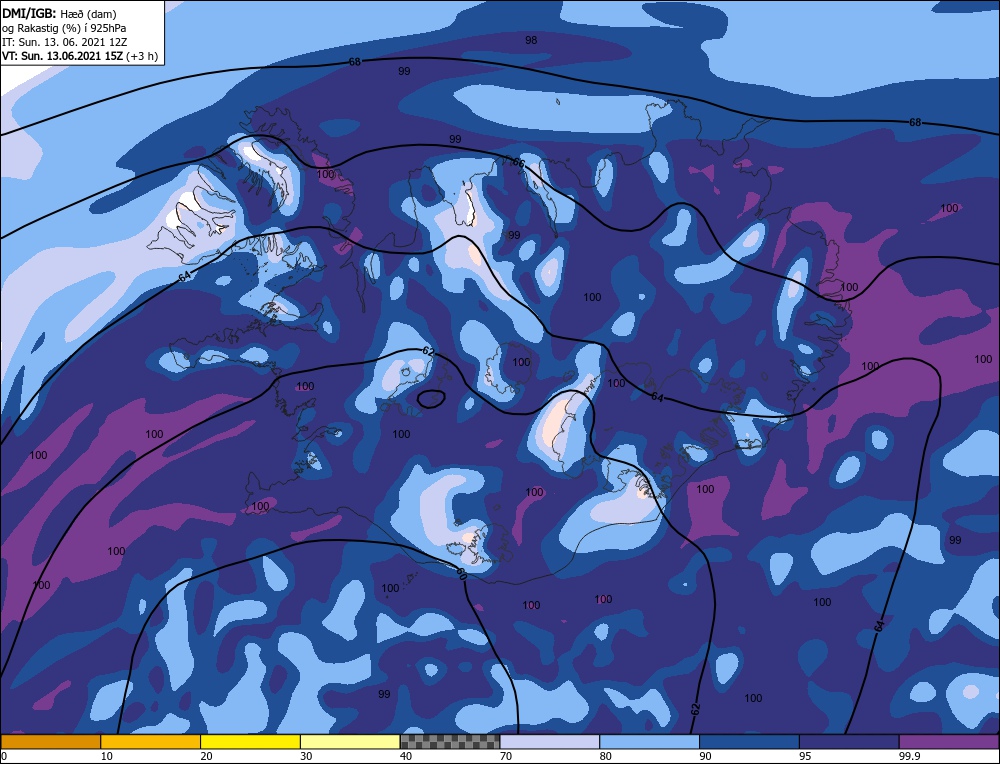Click the 'VT: Sun. 13.06.2021 15Z (+3 h)' line

[x=80, y=56]
